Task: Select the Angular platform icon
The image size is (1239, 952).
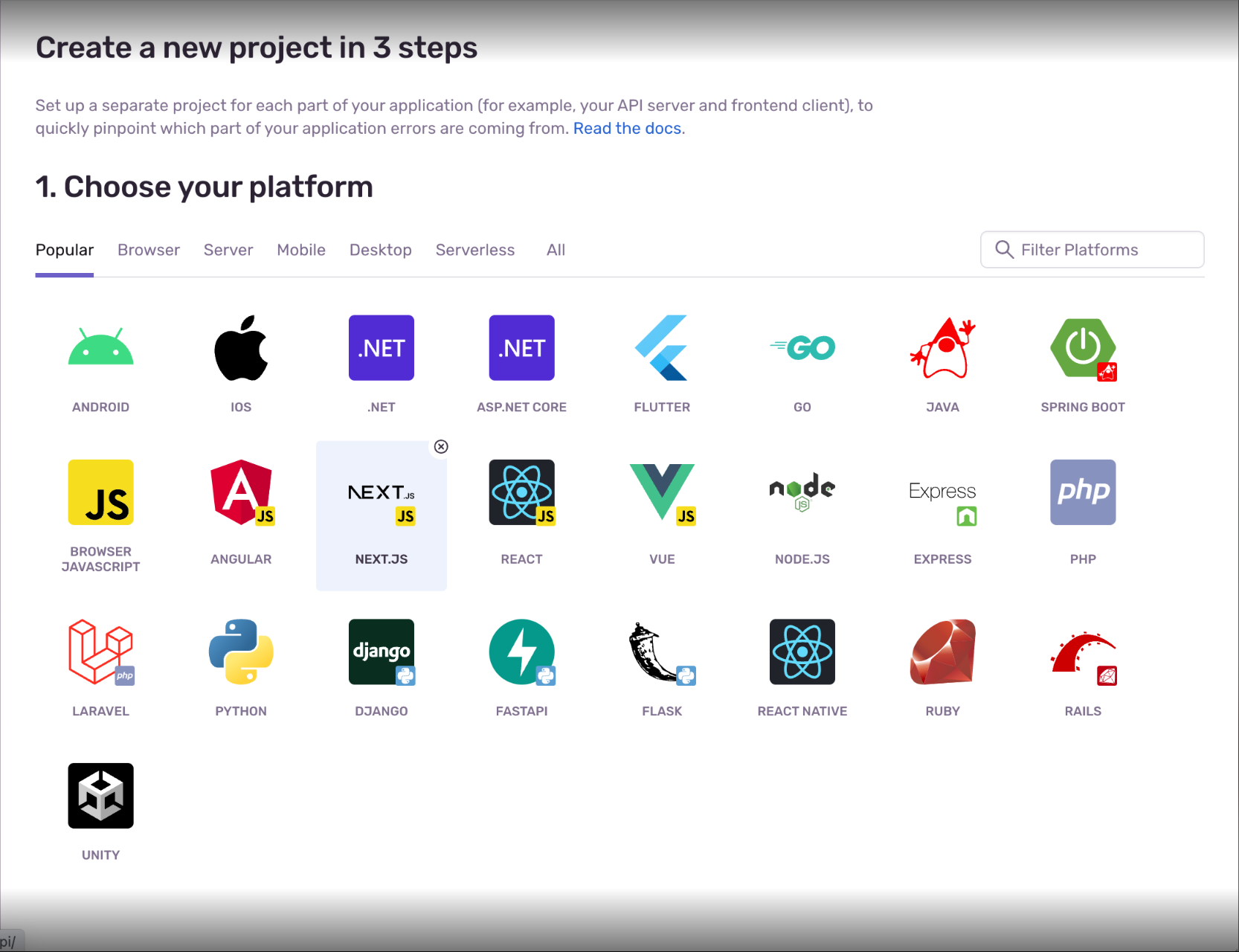Action: pyautogui.click(x=241, y=492)
